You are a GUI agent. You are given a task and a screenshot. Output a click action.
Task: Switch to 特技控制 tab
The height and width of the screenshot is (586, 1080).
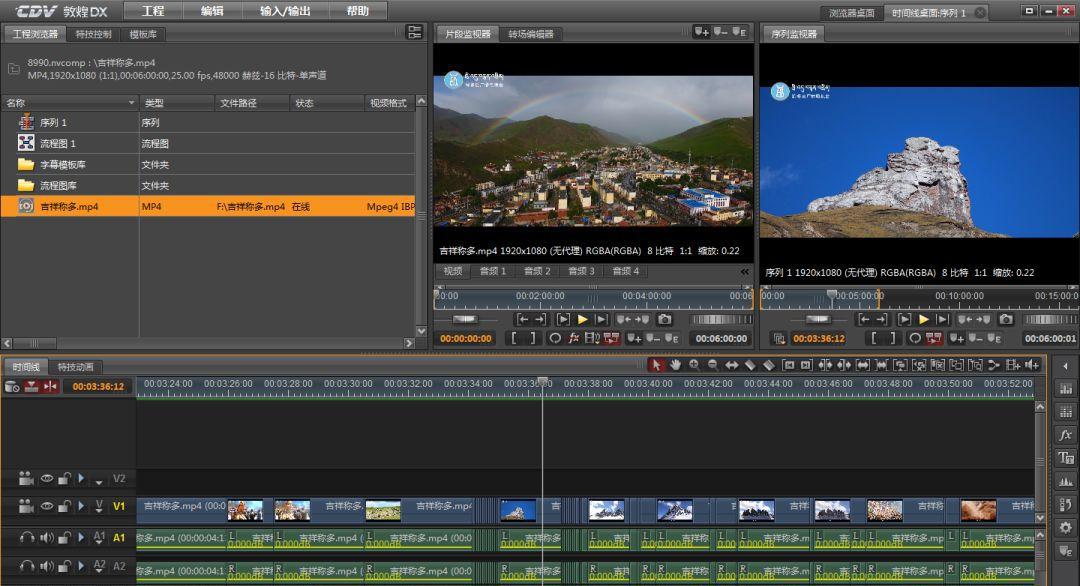(93, 34)
